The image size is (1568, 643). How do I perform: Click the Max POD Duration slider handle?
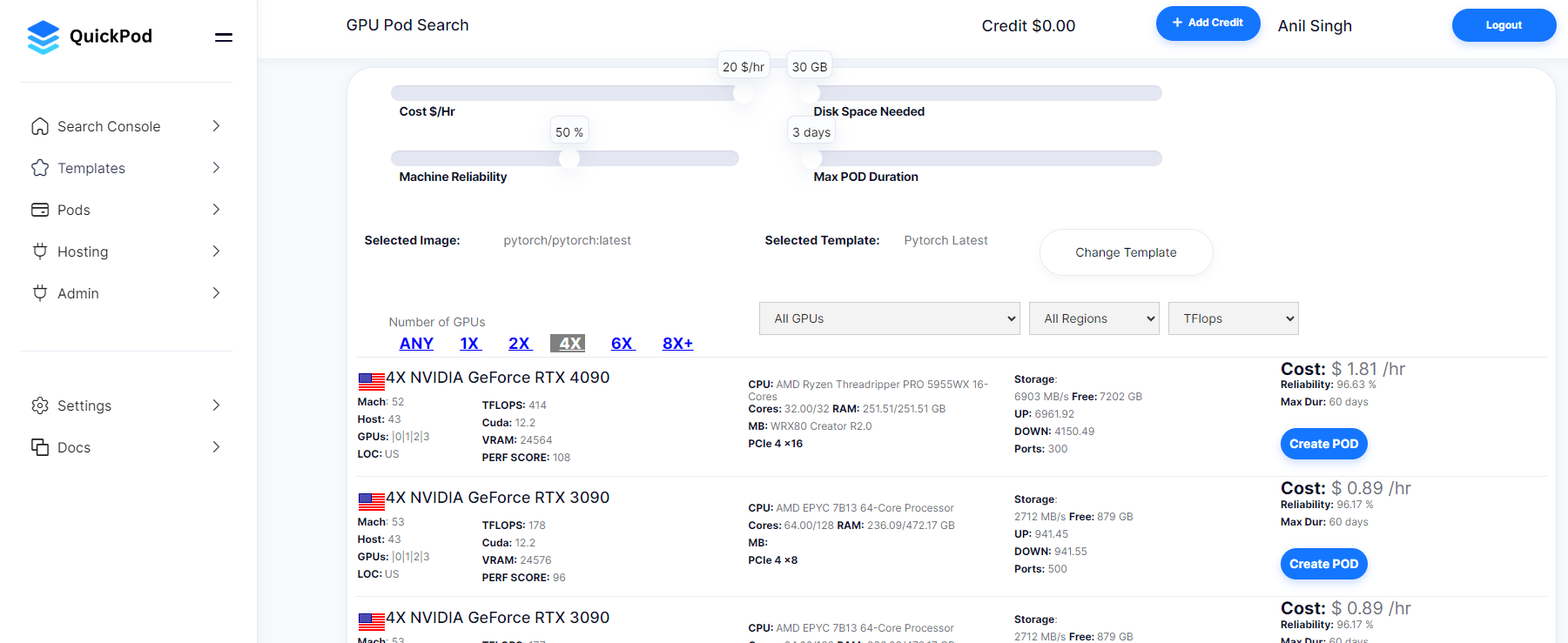pos(811,158)
